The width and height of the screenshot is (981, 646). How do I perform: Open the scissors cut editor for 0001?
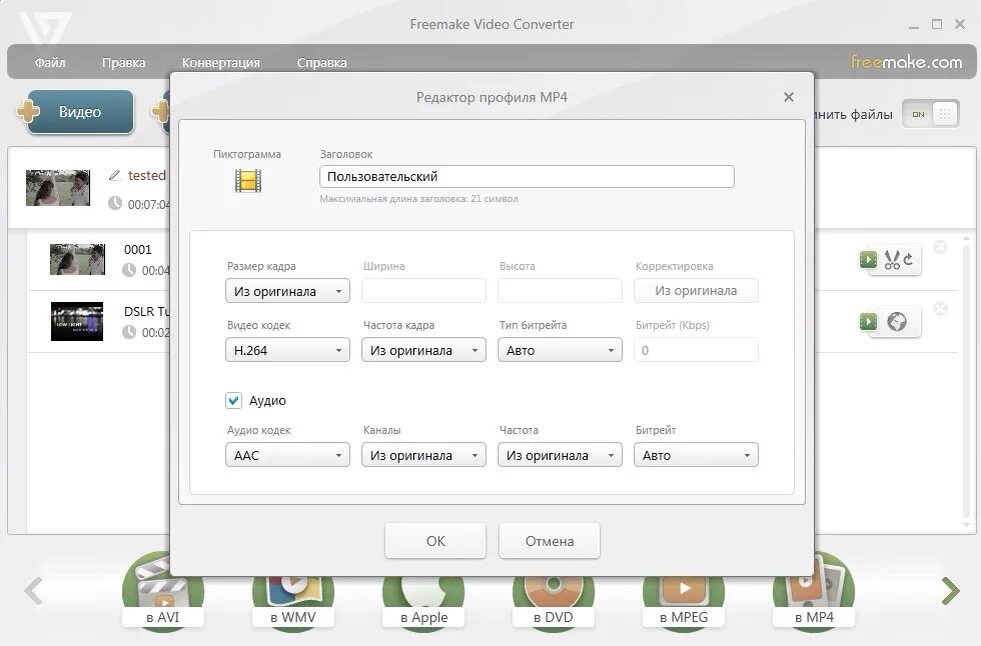click(899, 260)
